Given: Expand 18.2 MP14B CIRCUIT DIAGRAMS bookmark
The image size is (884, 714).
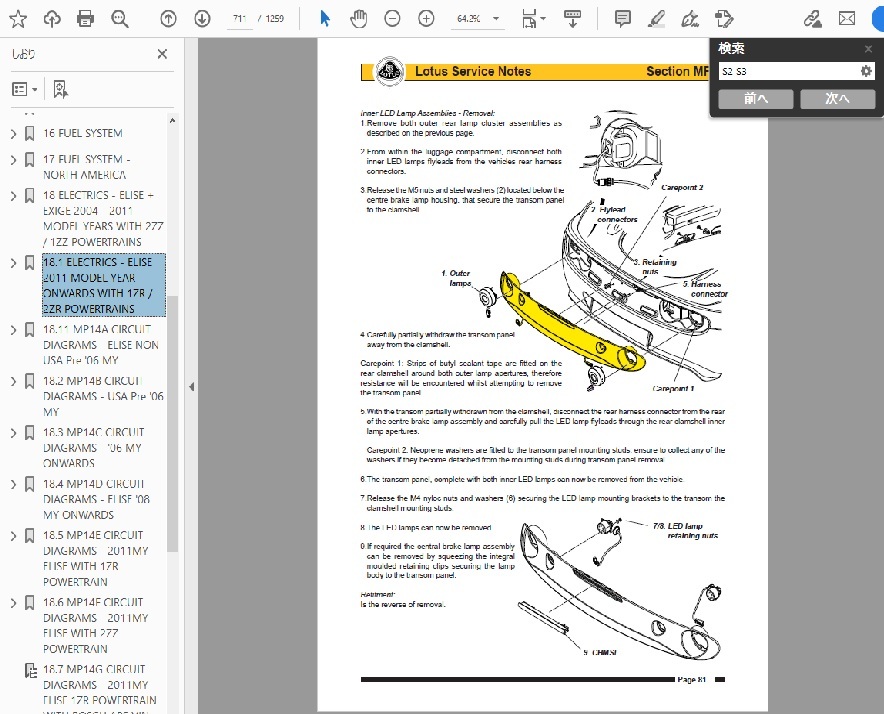Looking at the screenshot, I should pos(14,382).
